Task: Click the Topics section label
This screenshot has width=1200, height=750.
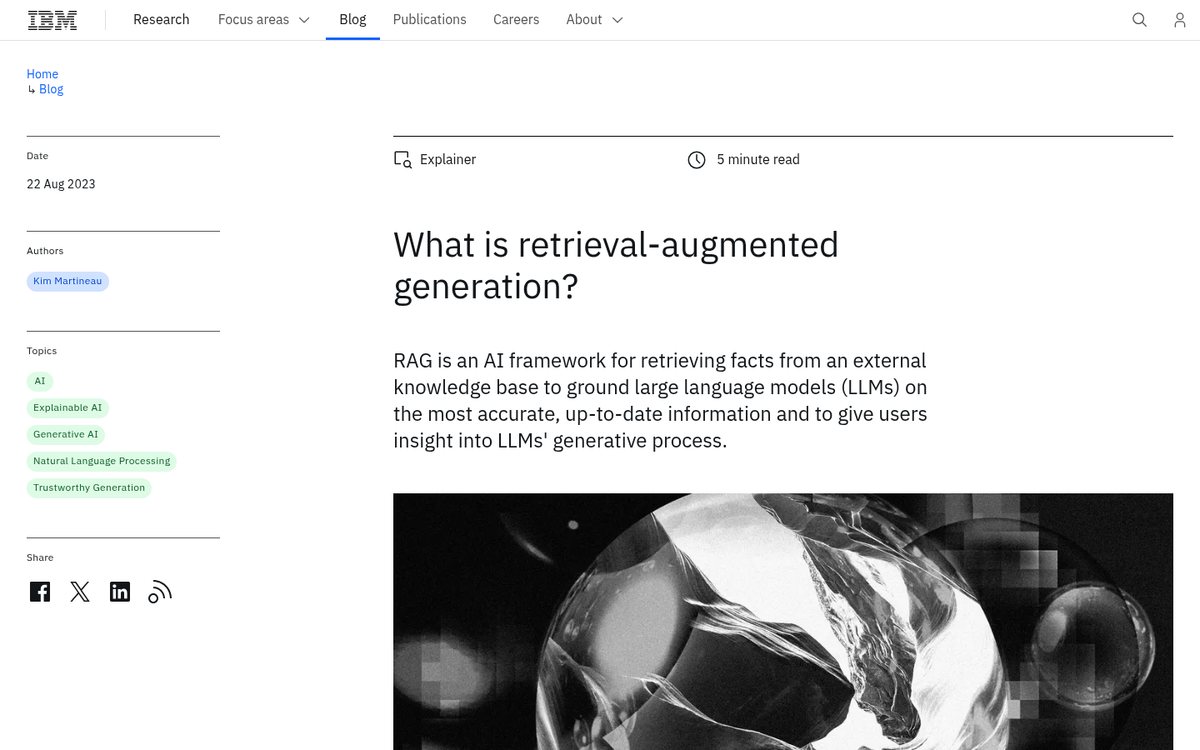Action: pyautogui.click(x=42, y=351)
